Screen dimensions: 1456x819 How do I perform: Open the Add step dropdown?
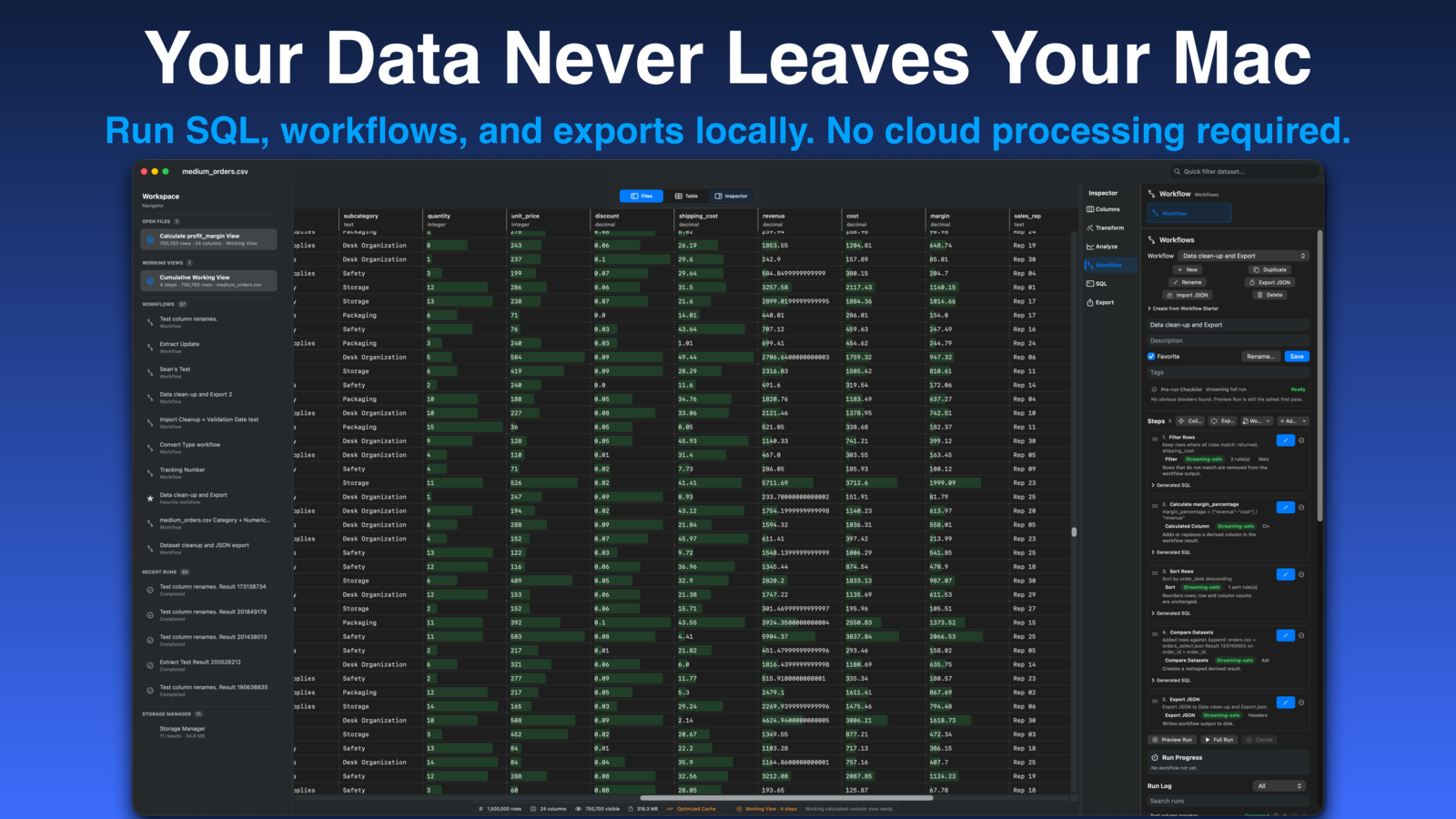click(1292, 421)
